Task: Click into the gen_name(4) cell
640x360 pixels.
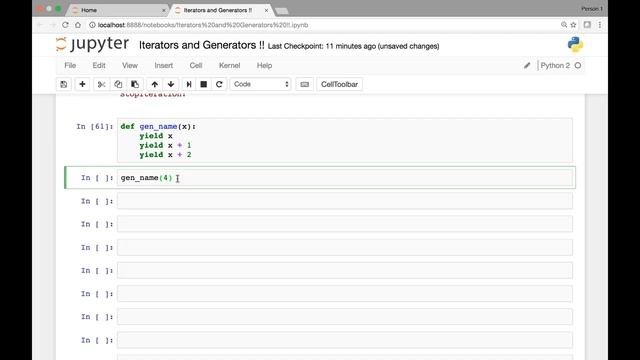Action: click(344, 178)
